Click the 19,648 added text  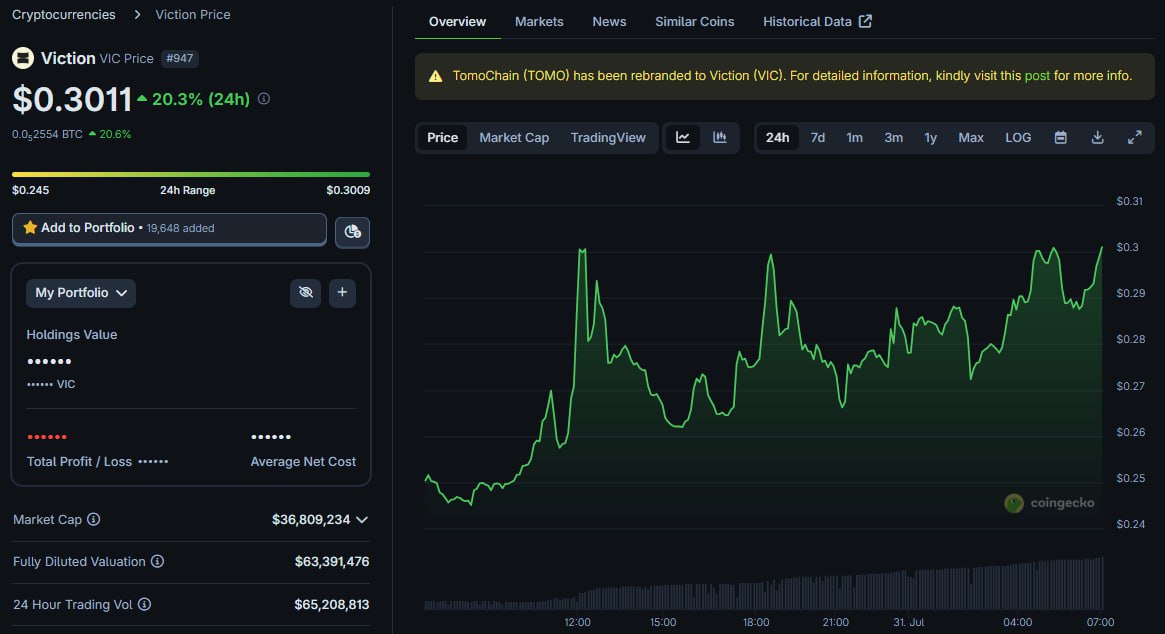[x=181, y=228]
